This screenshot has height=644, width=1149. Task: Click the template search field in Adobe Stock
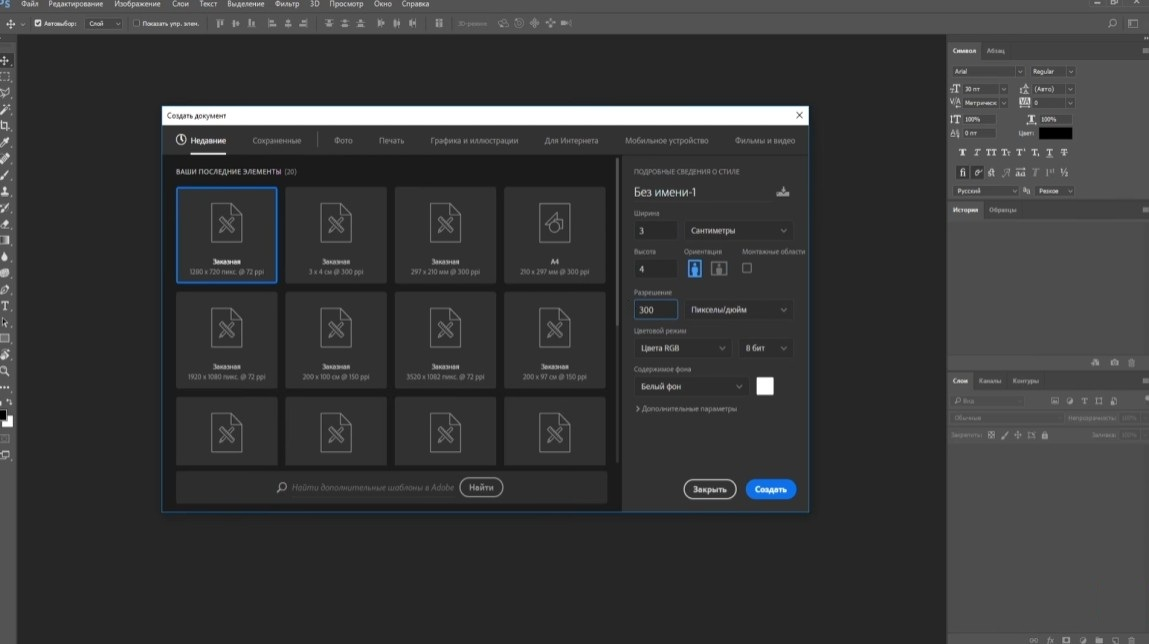[x=372, y=487]
